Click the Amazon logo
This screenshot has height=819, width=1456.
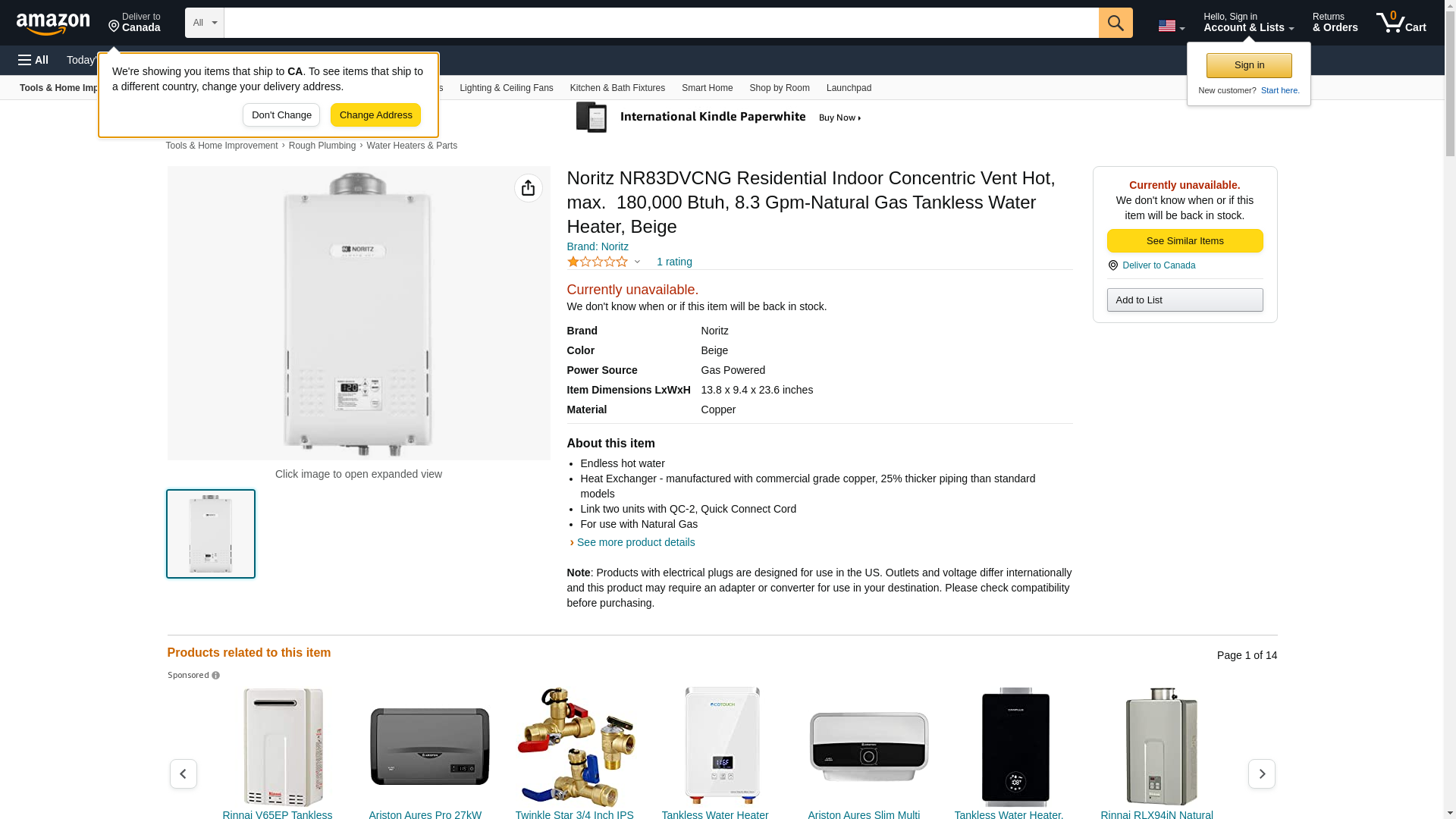coord(53,24)
